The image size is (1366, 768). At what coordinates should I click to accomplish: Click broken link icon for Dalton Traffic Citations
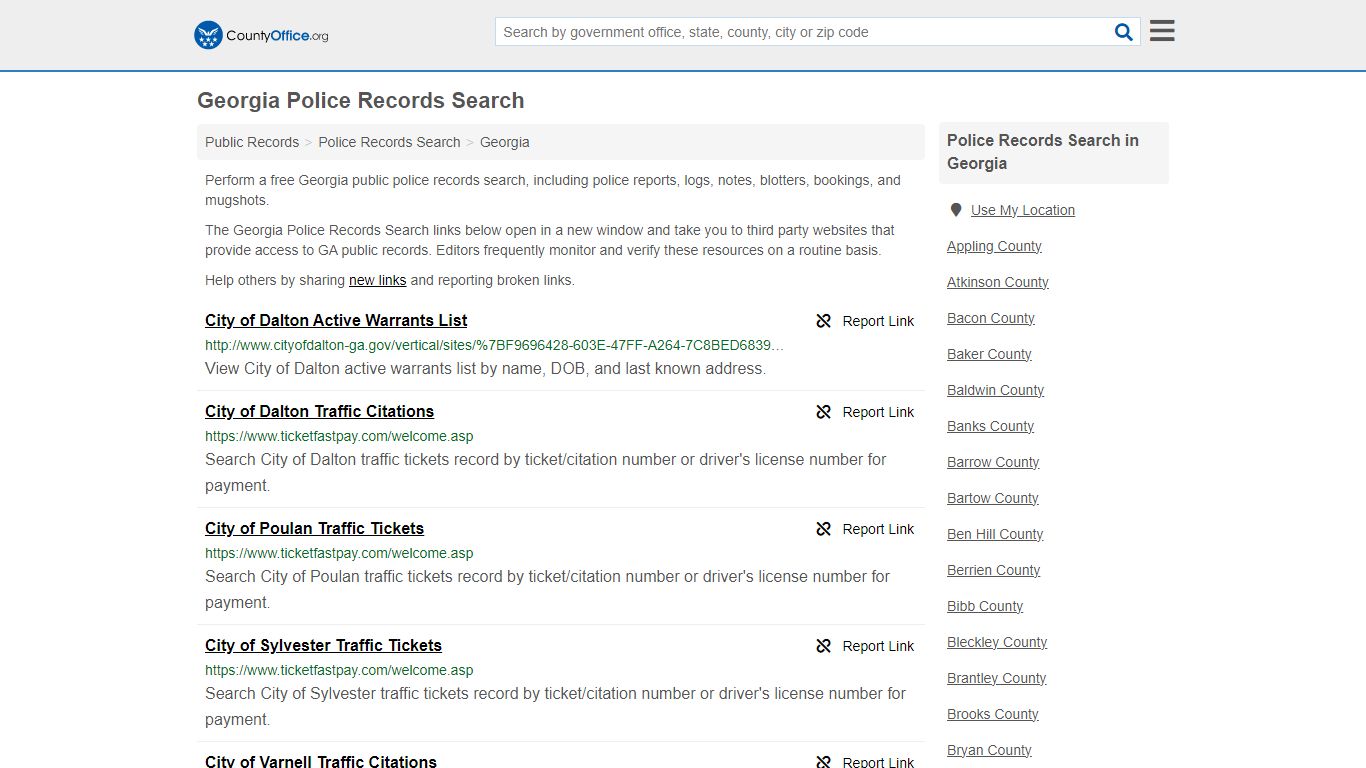pyautogui.click(x=824, y=412)
